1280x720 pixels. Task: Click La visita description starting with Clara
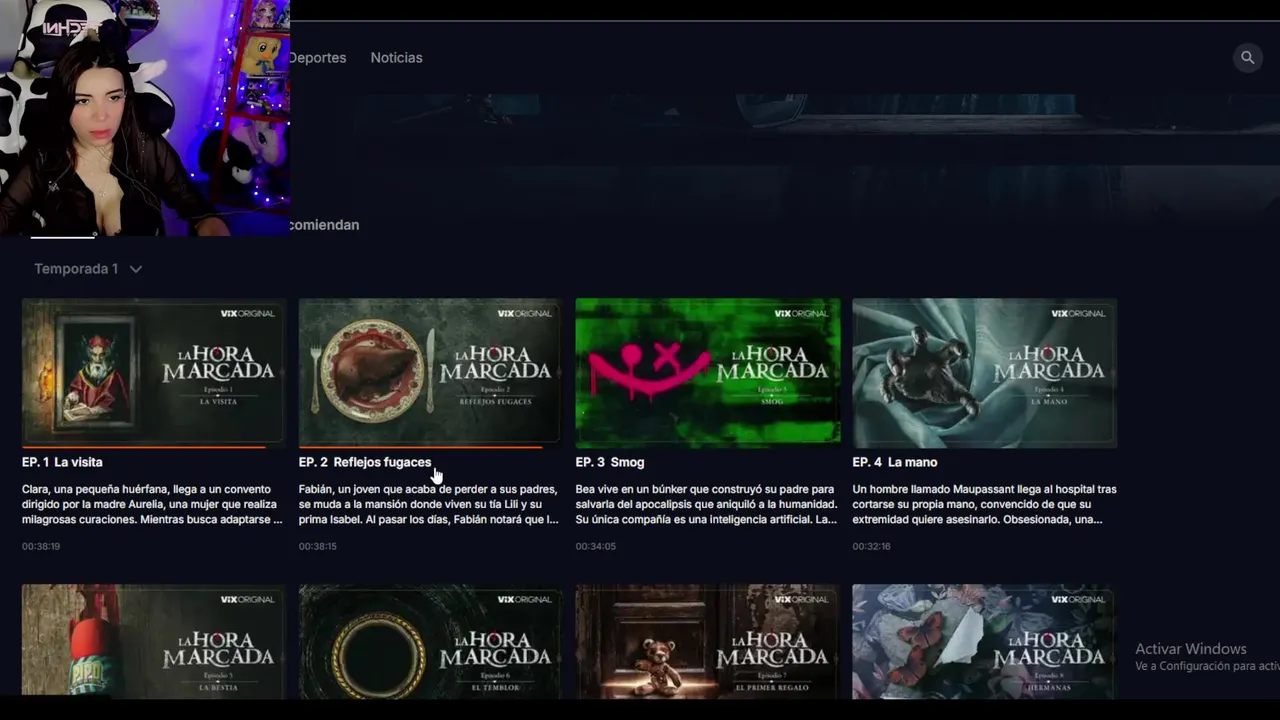152,504
